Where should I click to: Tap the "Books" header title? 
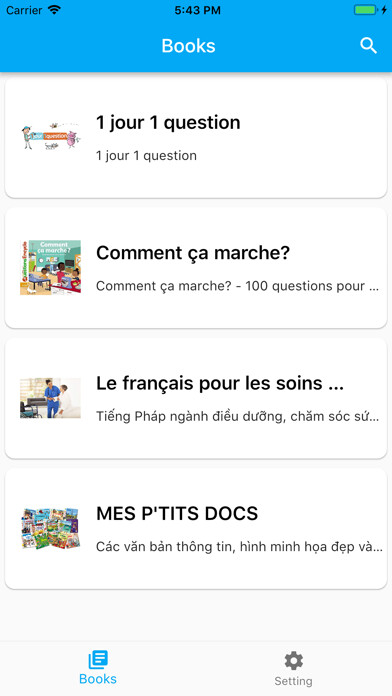pyautogui.click(x=189, y=46)
